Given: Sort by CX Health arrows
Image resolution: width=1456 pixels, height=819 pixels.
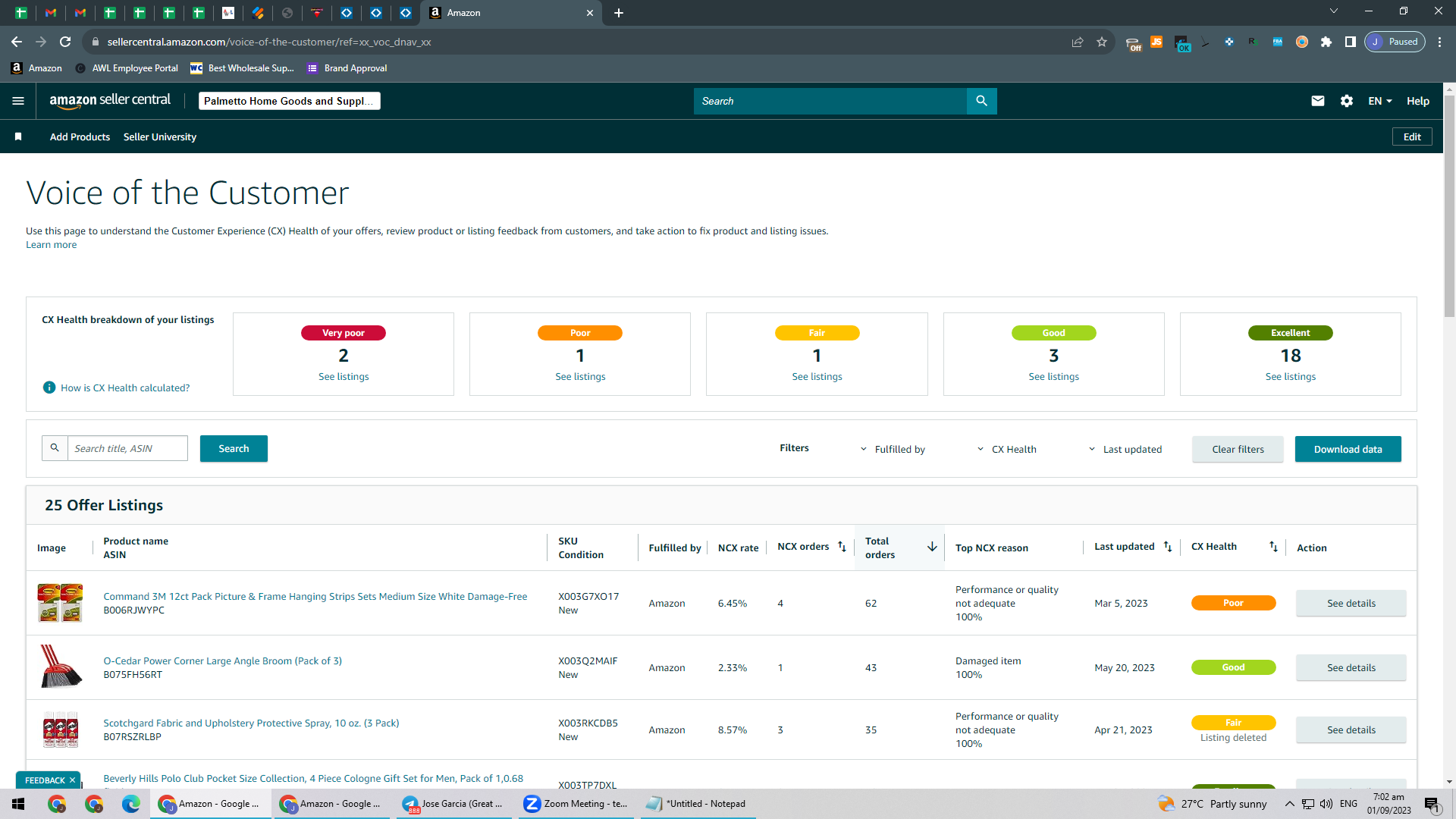Looking at the screenshot, I should pos(1273,547).
